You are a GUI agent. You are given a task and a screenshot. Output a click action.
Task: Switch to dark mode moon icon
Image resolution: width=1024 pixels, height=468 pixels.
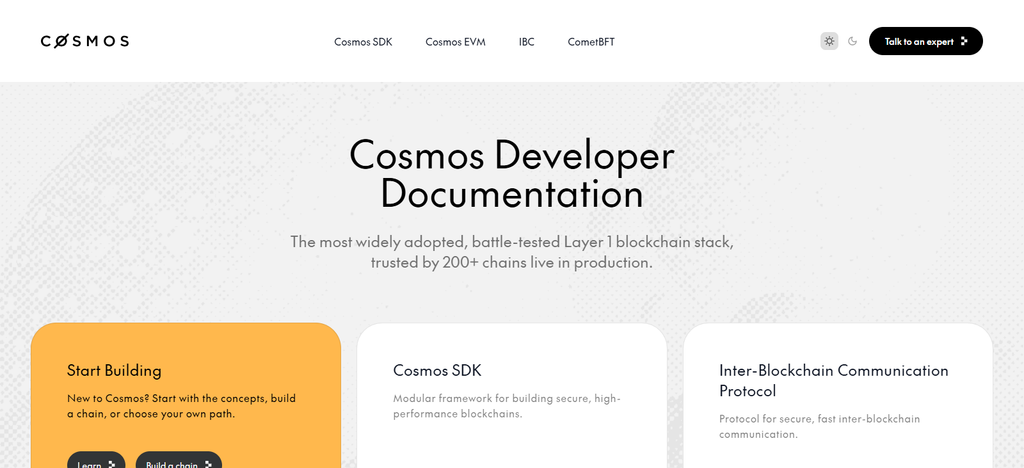click(x=852, y=41)
